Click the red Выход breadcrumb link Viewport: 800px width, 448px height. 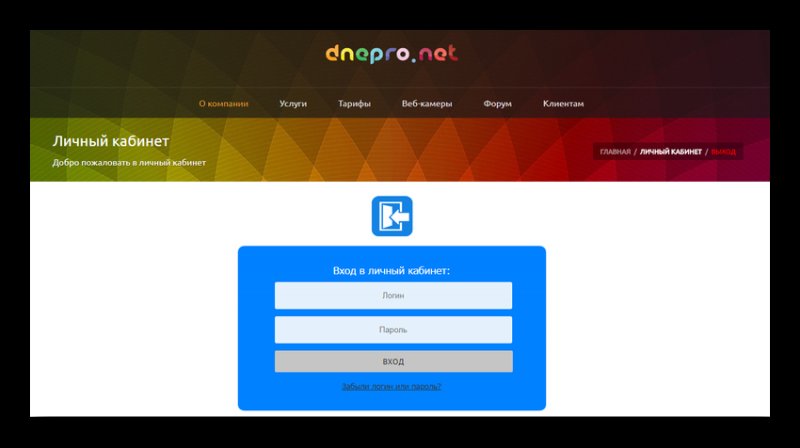coord(723,152)
